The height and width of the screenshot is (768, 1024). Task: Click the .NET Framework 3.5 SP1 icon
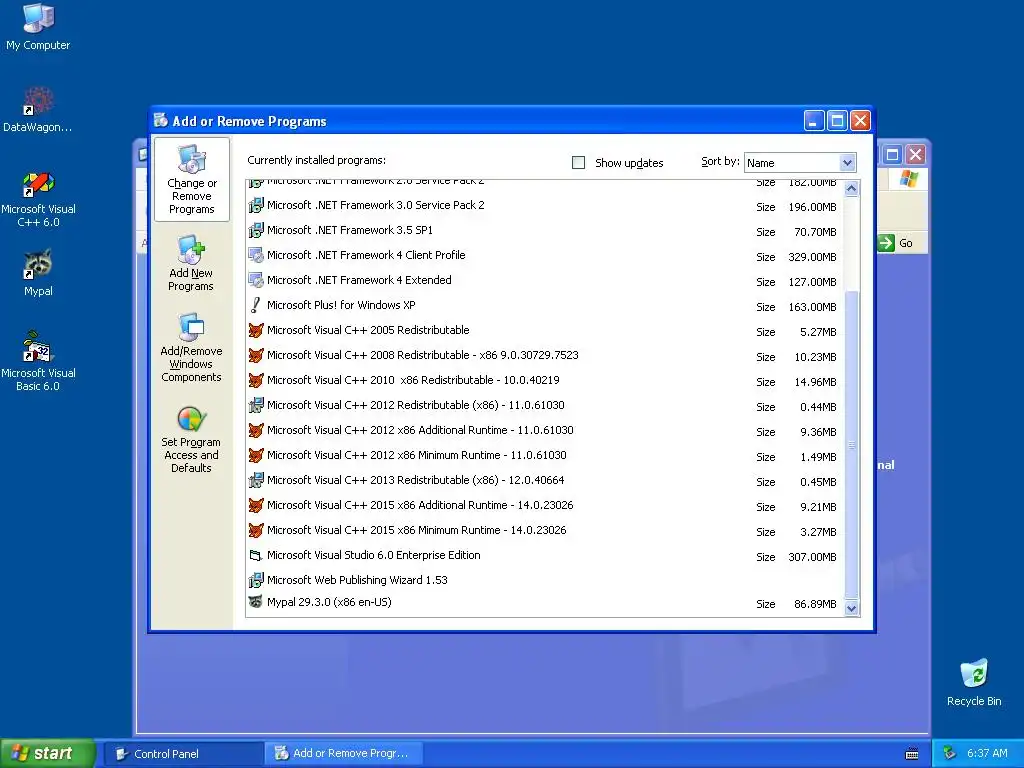point(256,230)
